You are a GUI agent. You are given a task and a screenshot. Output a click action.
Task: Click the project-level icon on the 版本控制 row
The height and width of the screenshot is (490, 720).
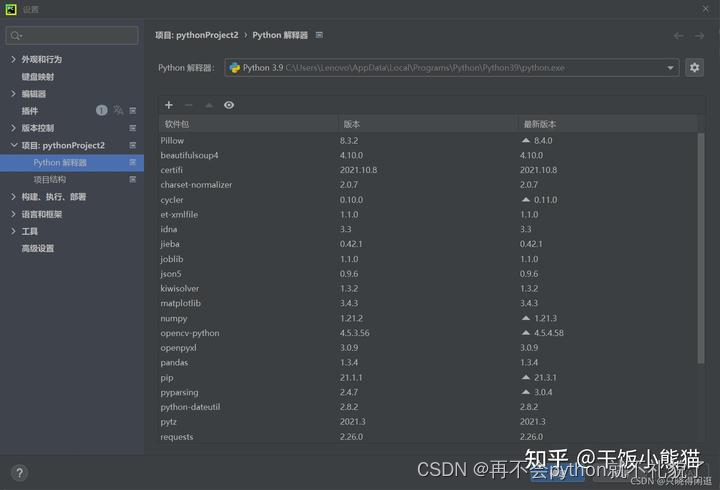pos(133,128)
